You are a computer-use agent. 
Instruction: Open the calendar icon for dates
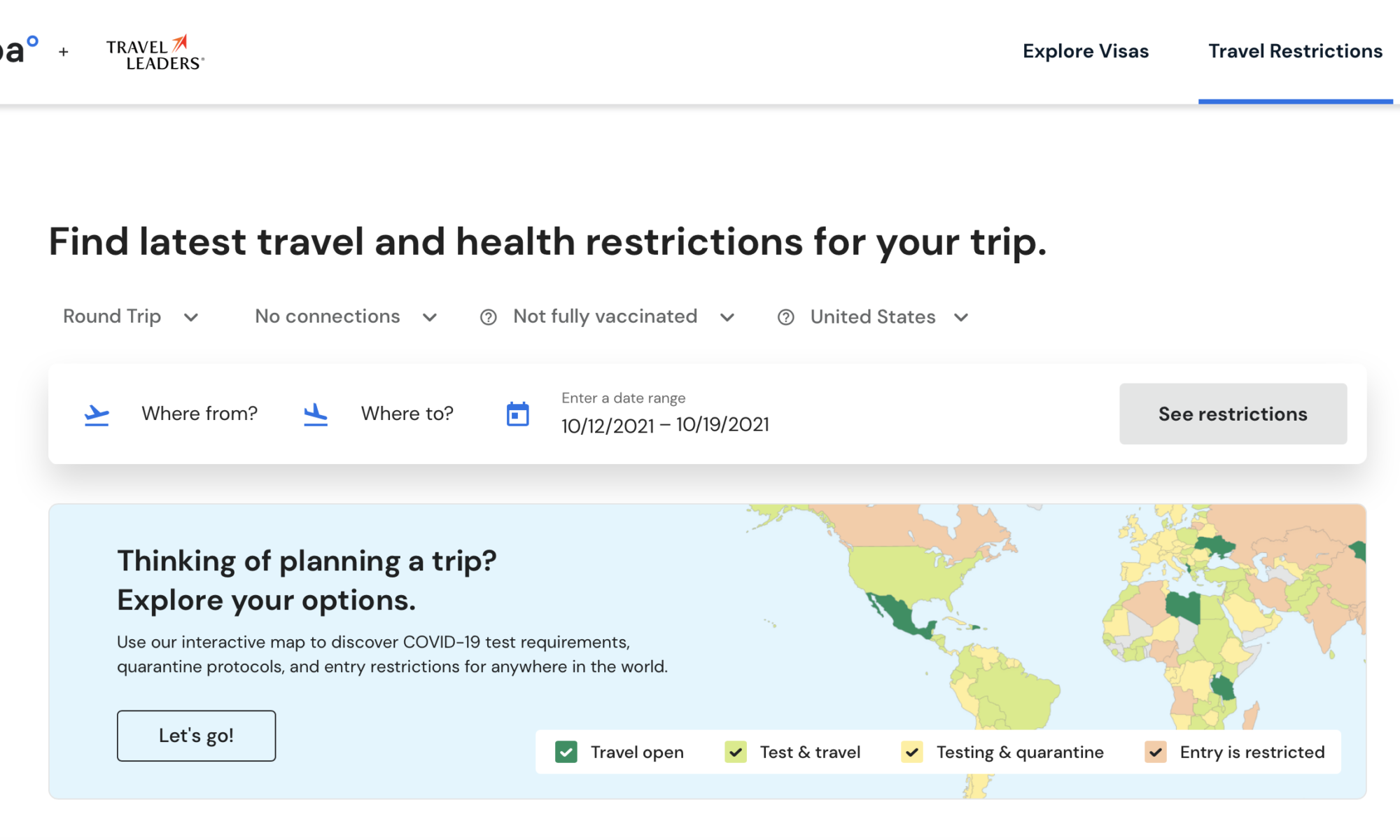517,414
